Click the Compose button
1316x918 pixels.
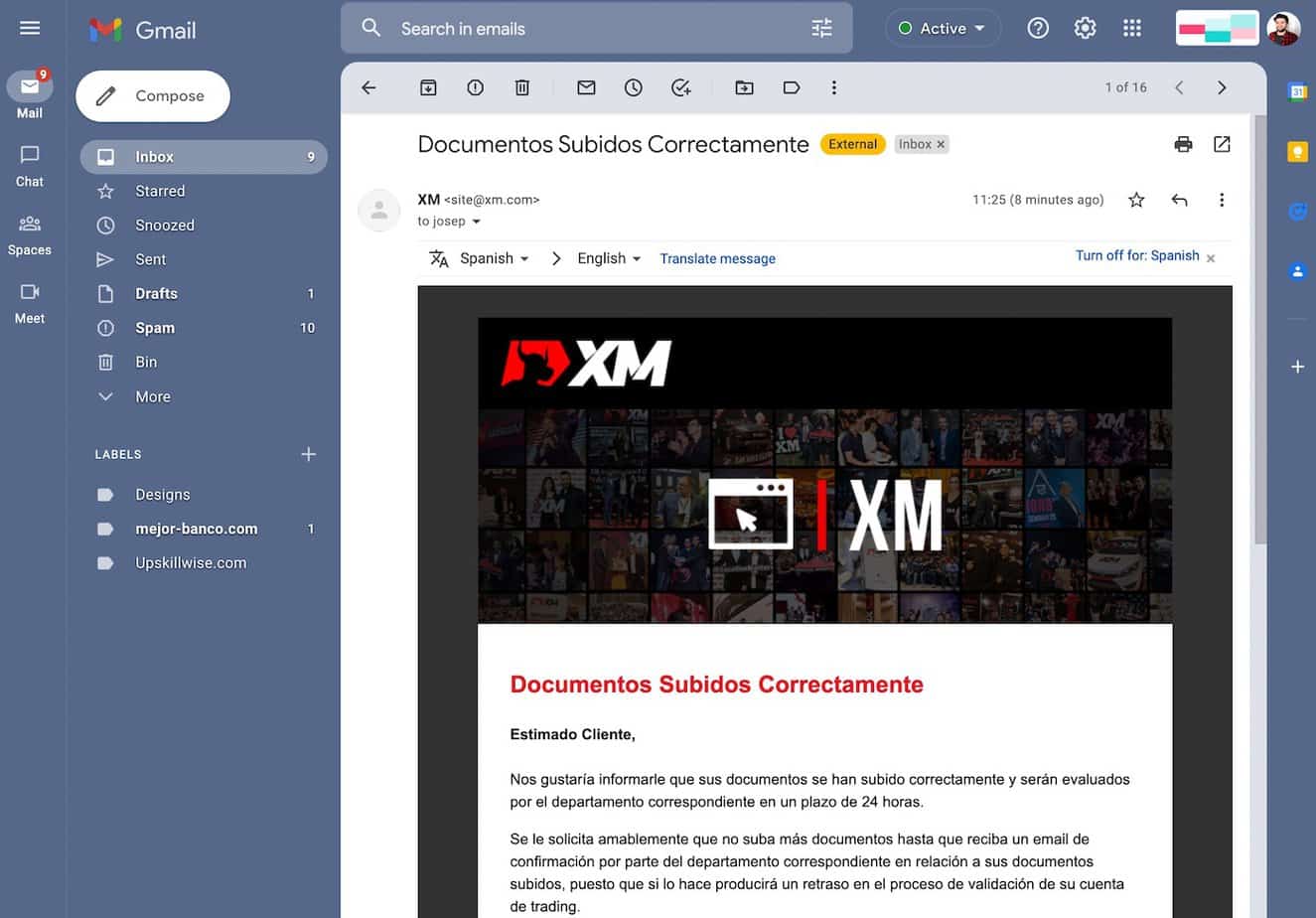(153, 96)
